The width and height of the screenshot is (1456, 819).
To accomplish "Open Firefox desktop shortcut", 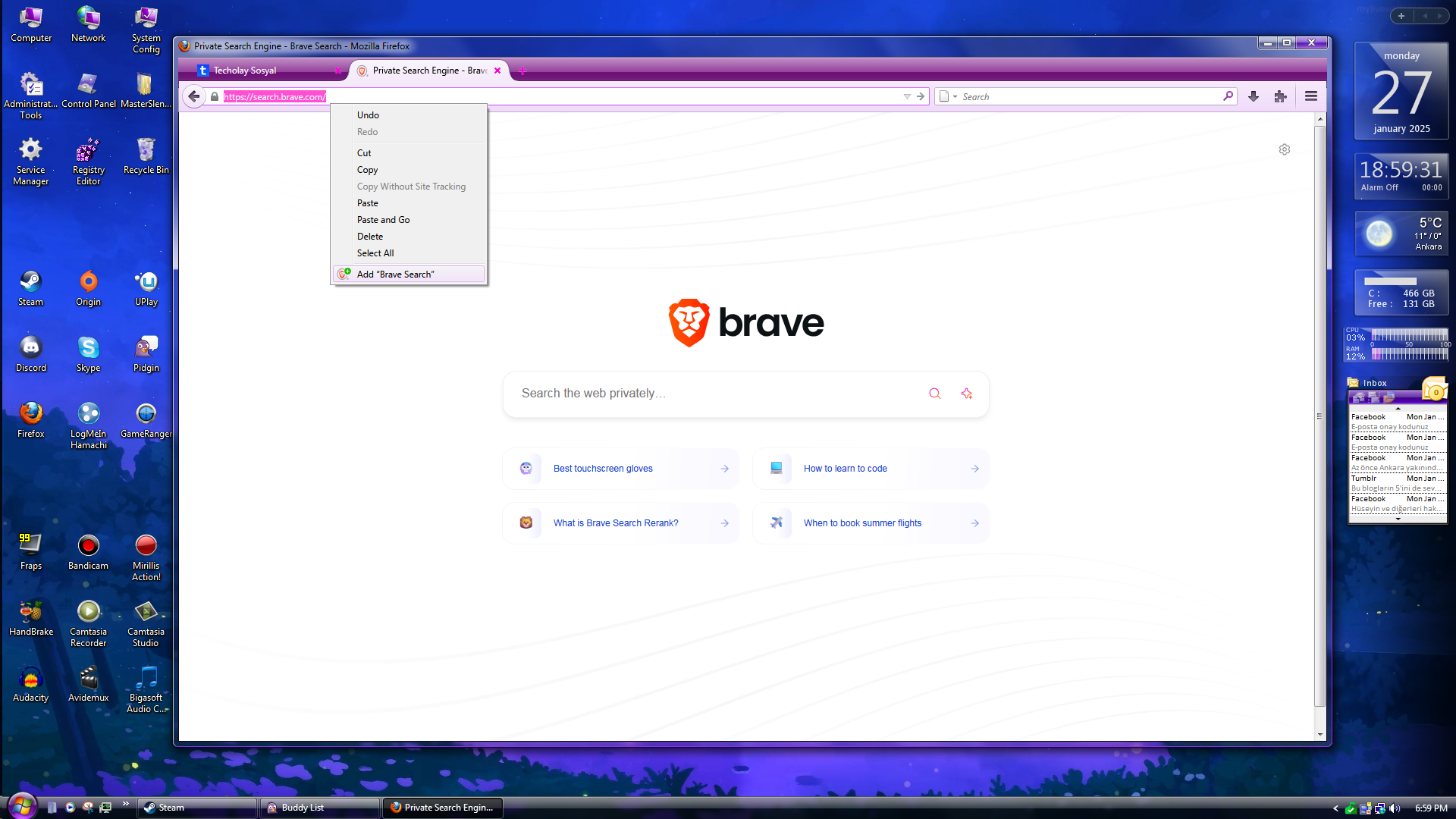I will point(31,421).
